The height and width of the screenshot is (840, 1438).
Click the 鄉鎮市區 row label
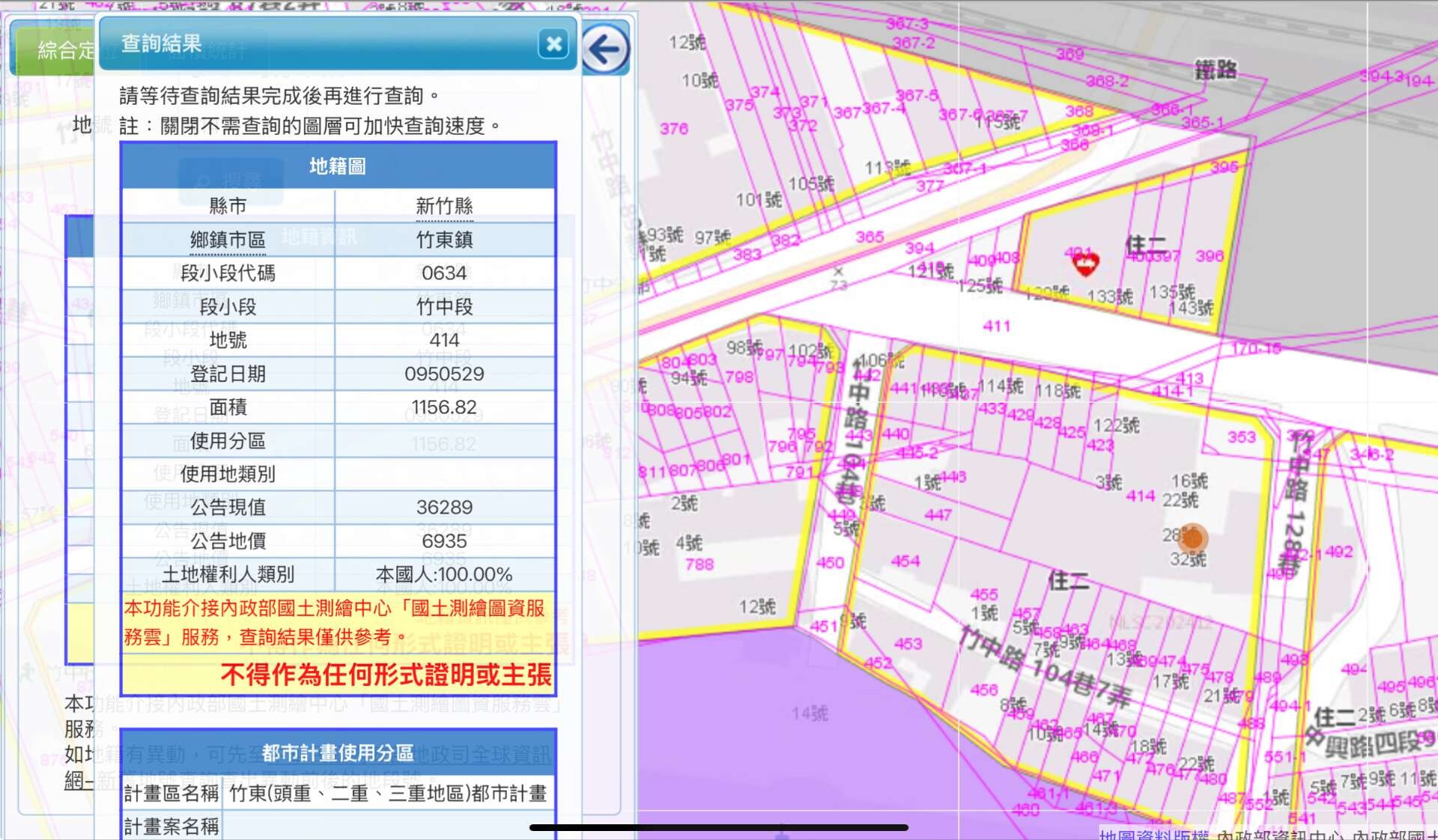click(x=228, y=240)
